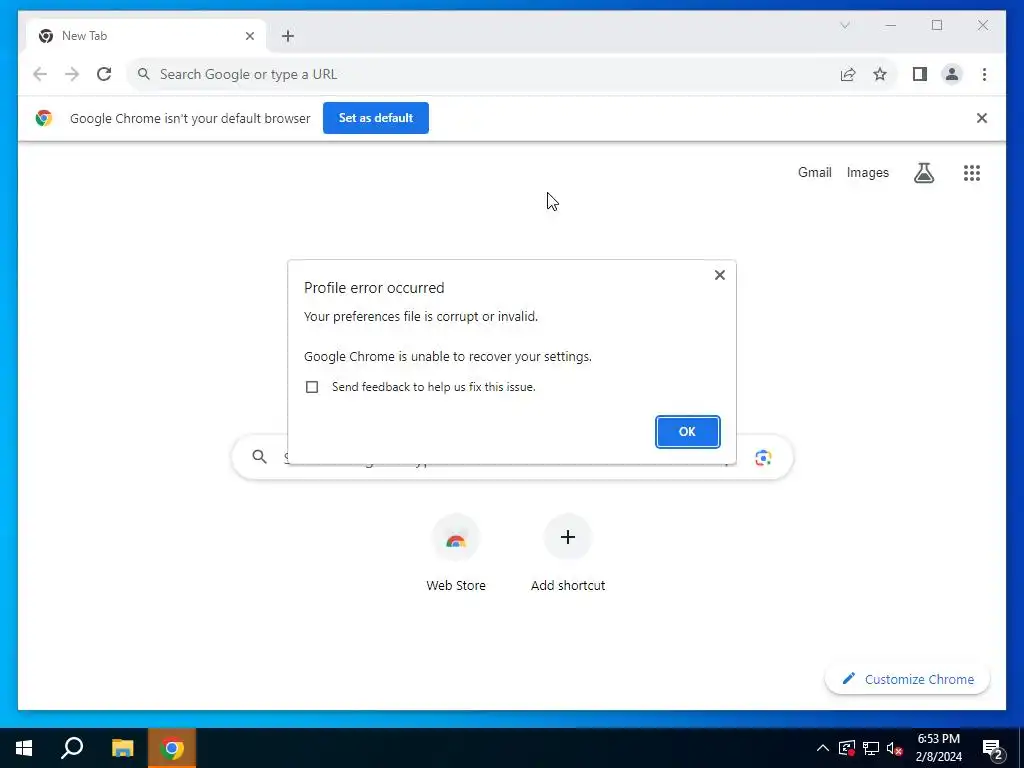Click the taskbar clock showing 6:53 PM
1024x768 pixels.
point(938,748)
